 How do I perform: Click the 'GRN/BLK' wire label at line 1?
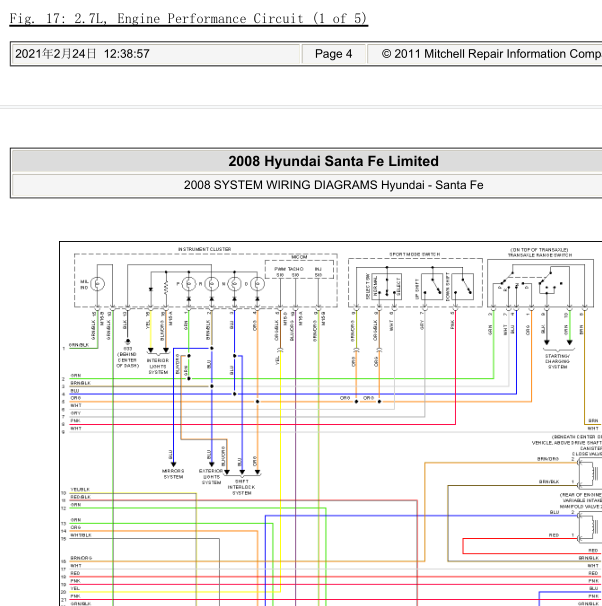pyautogui.click(x=79, y=345)
